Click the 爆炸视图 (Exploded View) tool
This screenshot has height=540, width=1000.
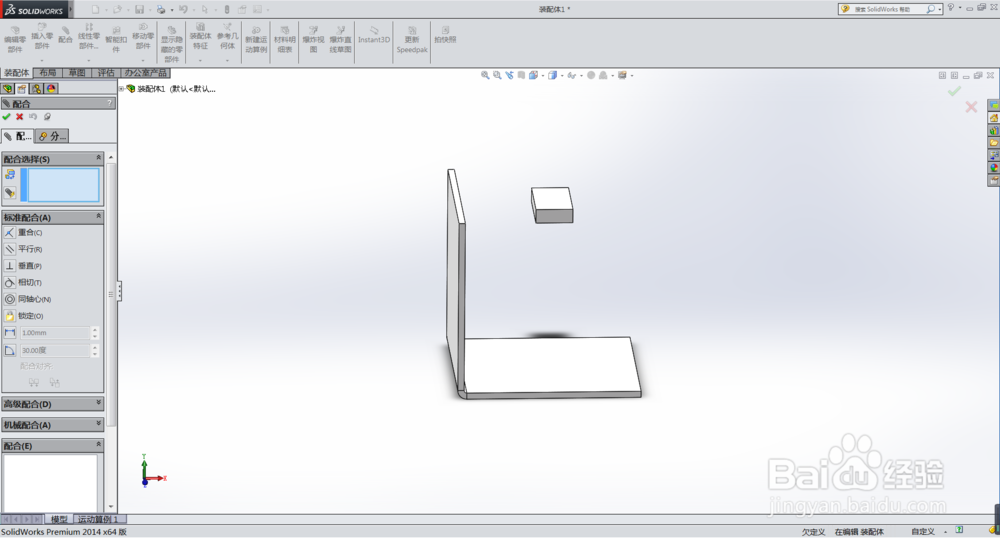pyautogui.click(x=313, y=40)
